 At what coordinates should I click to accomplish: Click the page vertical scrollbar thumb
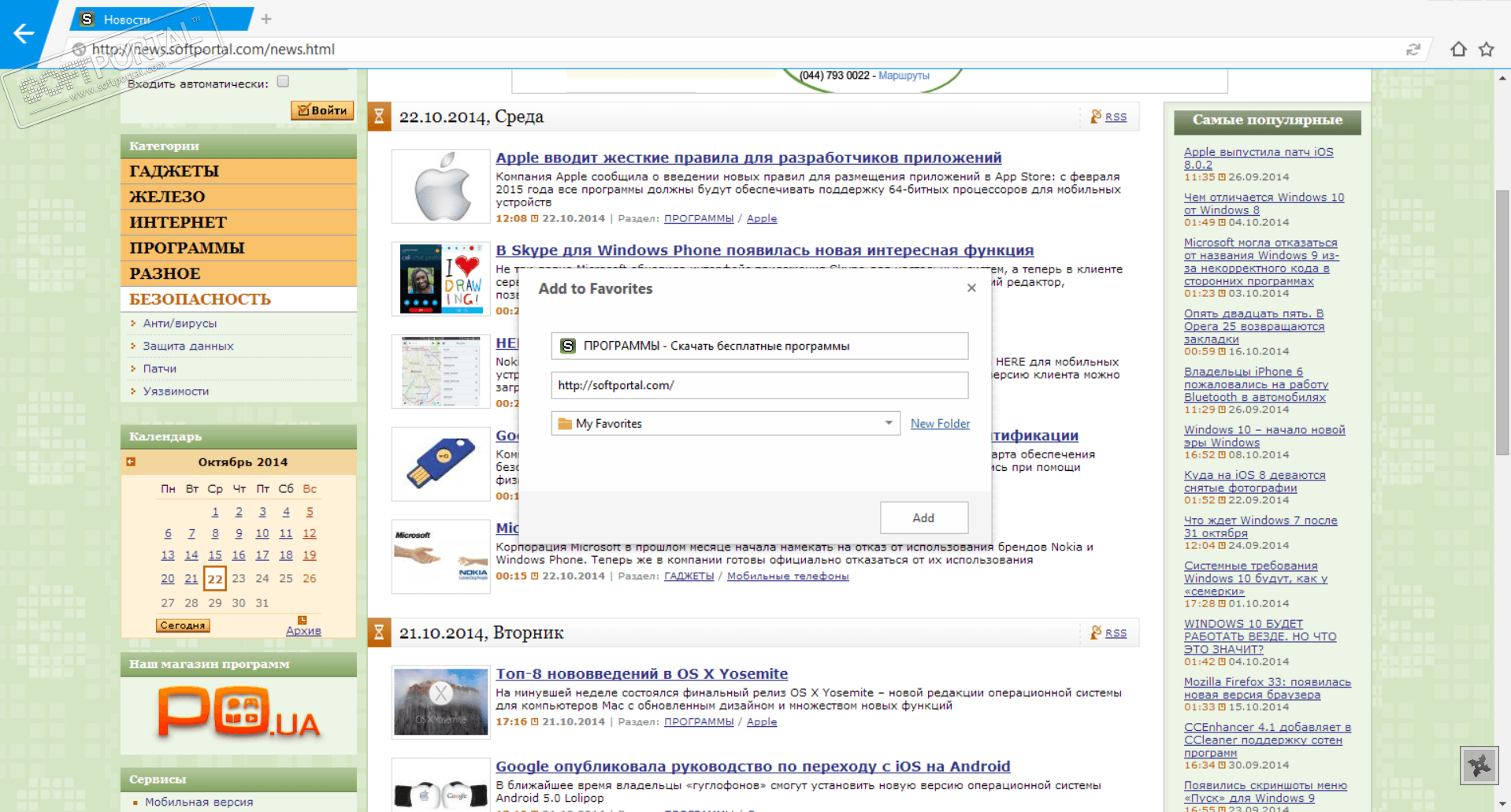(1502, 323)
